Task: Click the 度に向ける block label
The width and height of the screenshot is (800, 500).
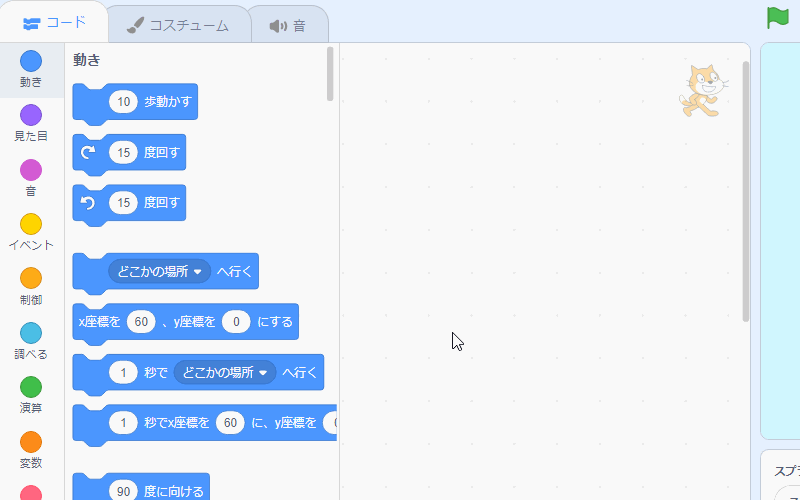Action: [173, 492]
